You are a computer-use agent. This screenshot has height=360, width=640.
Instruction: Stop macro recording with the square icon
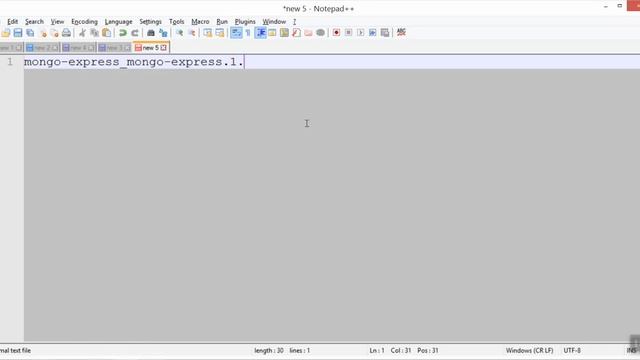pos(348,33)
